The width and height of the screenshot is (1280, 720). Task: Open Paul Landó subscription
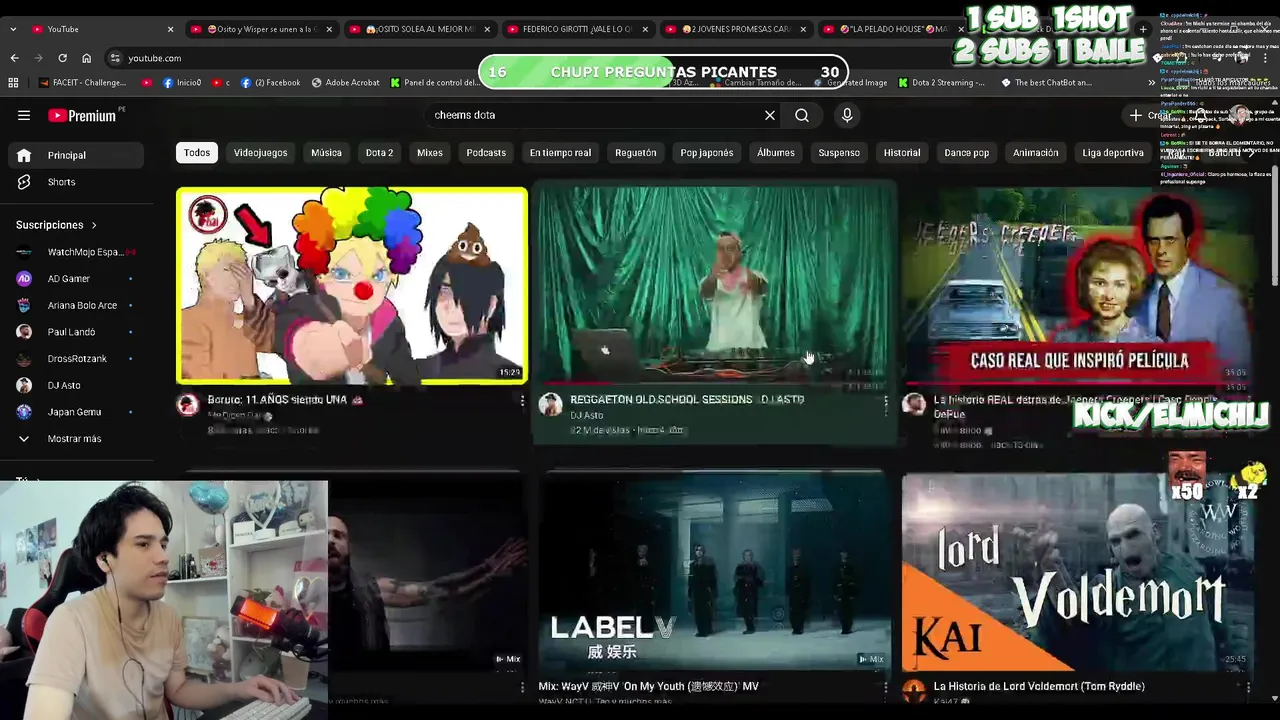(x=77, y=332)
